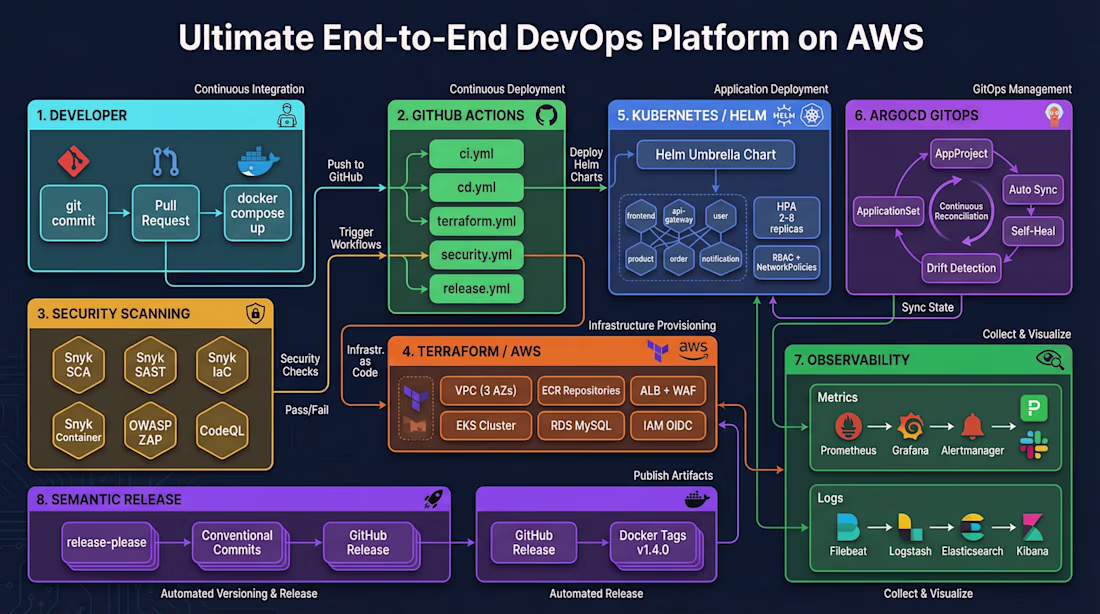Click the Snyk SAST hexagon
Image resolution: width=1100 pixels, height=614 pixels.
tap(150, 365)
